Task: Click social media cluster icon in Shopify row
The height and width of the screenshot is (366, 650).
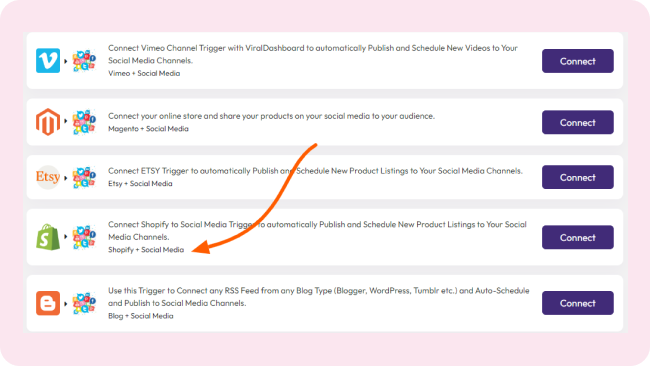Action: tap(84, 237)
